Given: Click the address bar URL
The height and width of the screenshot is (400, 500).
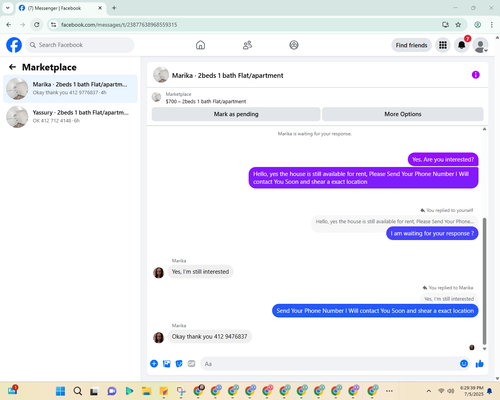Looking at the screenshot, I should point(119,25).
